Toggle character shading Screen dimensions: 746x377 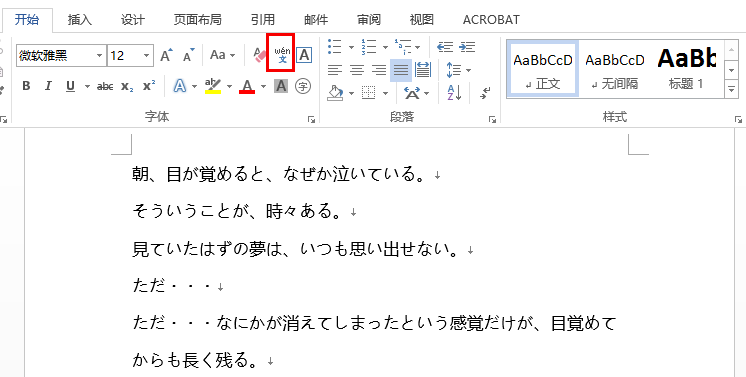coord(281,86)
